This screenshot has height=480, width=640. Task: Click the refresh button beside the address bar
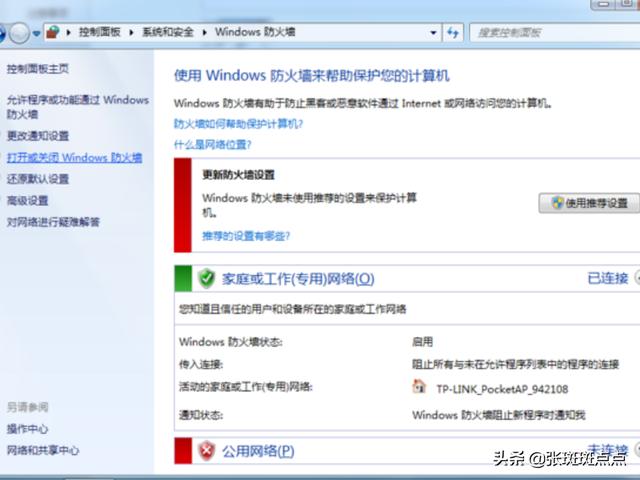(453, 33)
